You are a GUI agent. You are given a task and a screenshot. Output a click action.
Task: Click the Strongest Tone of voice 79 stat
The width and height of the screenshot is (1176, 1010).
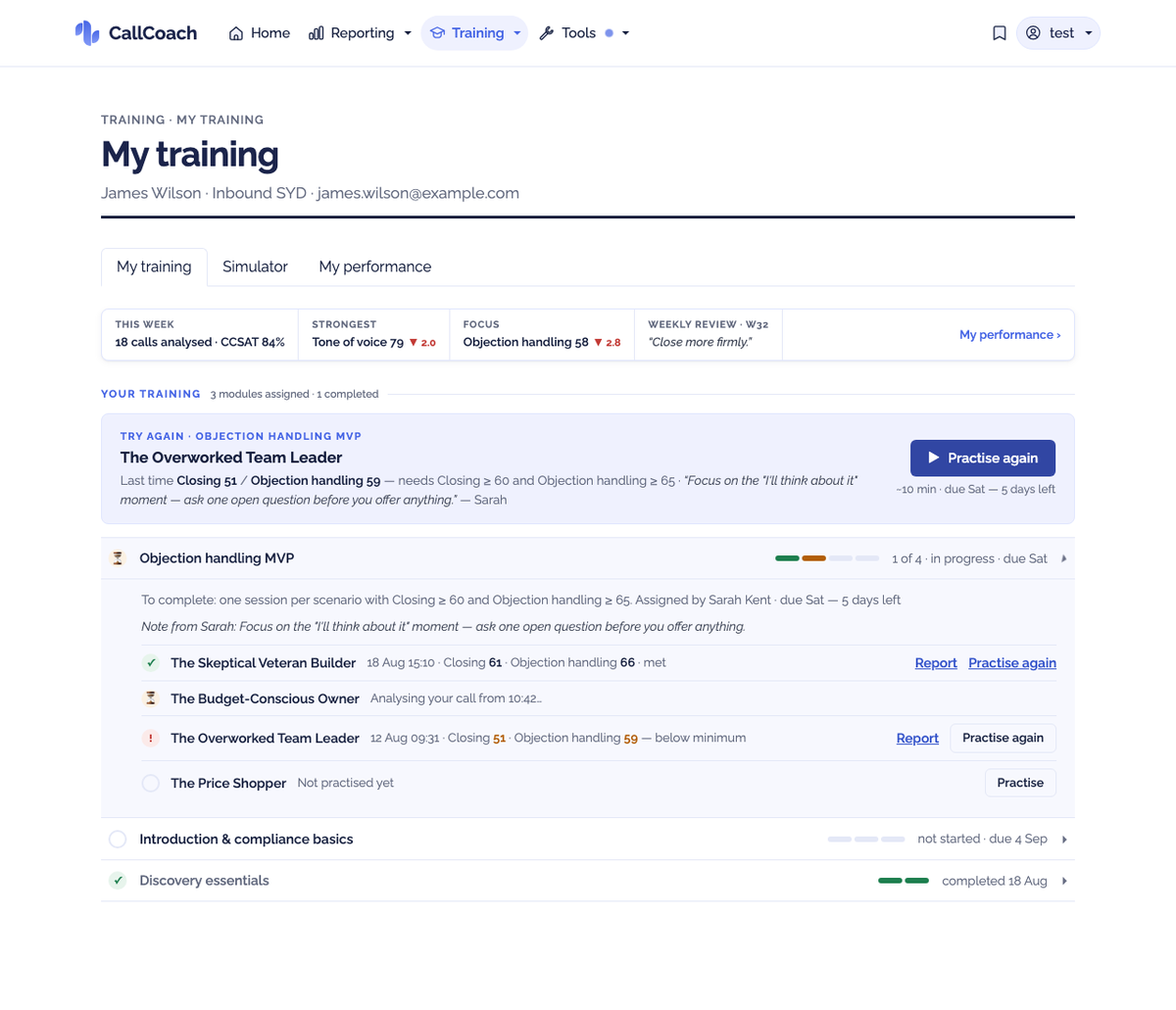click(x=374, y=334)
